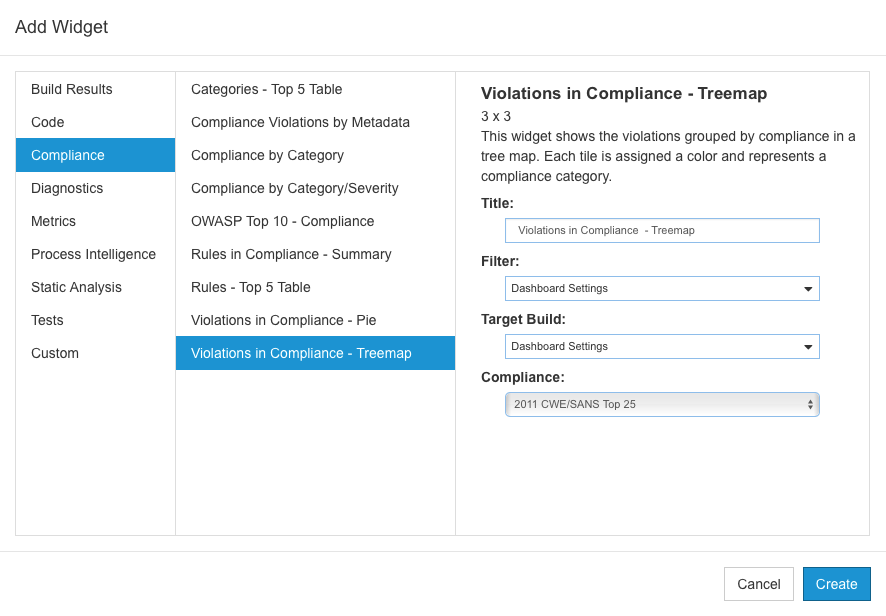Choose Violations in Compliance - Pie widget

315,320
